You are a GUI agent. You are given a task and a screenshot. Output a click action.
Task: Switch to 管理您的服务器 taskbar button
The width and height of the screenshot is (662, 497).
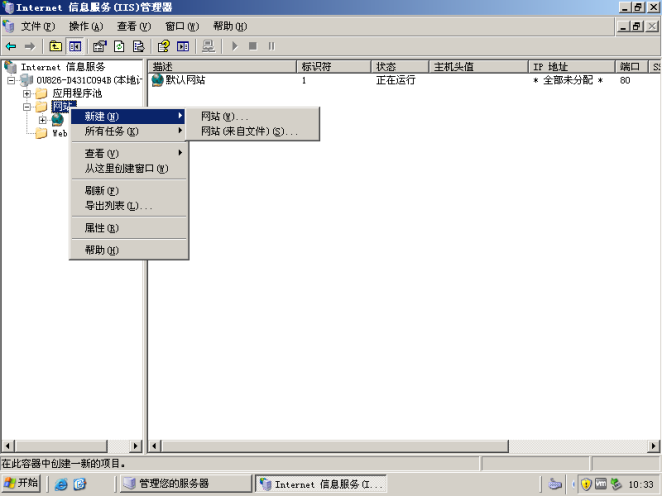(x=183, y=484)
